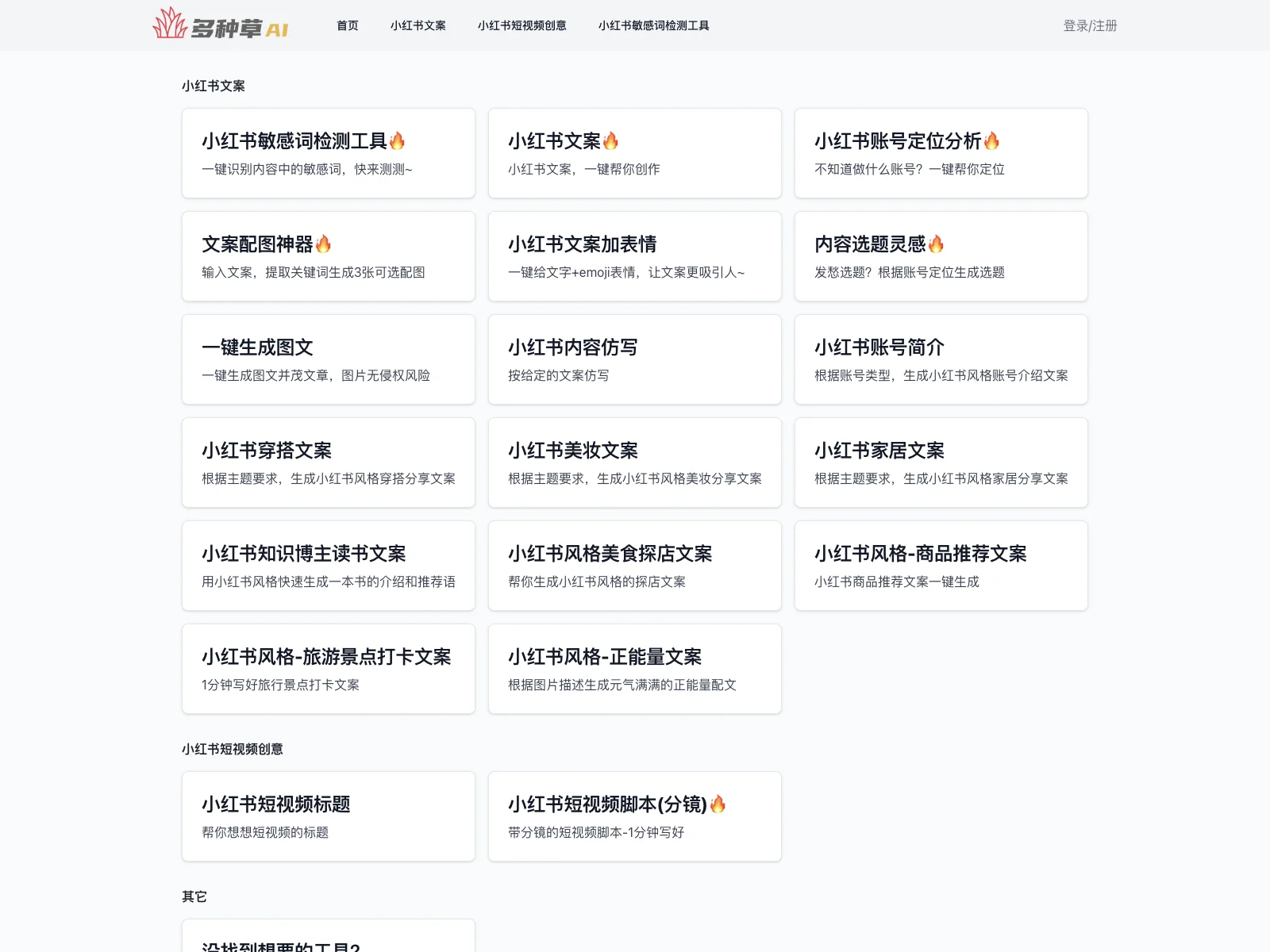Screen dimensions: 1270x952
Task: Open the 小红书账号定位分析 card
Action: tap(941, 153)
